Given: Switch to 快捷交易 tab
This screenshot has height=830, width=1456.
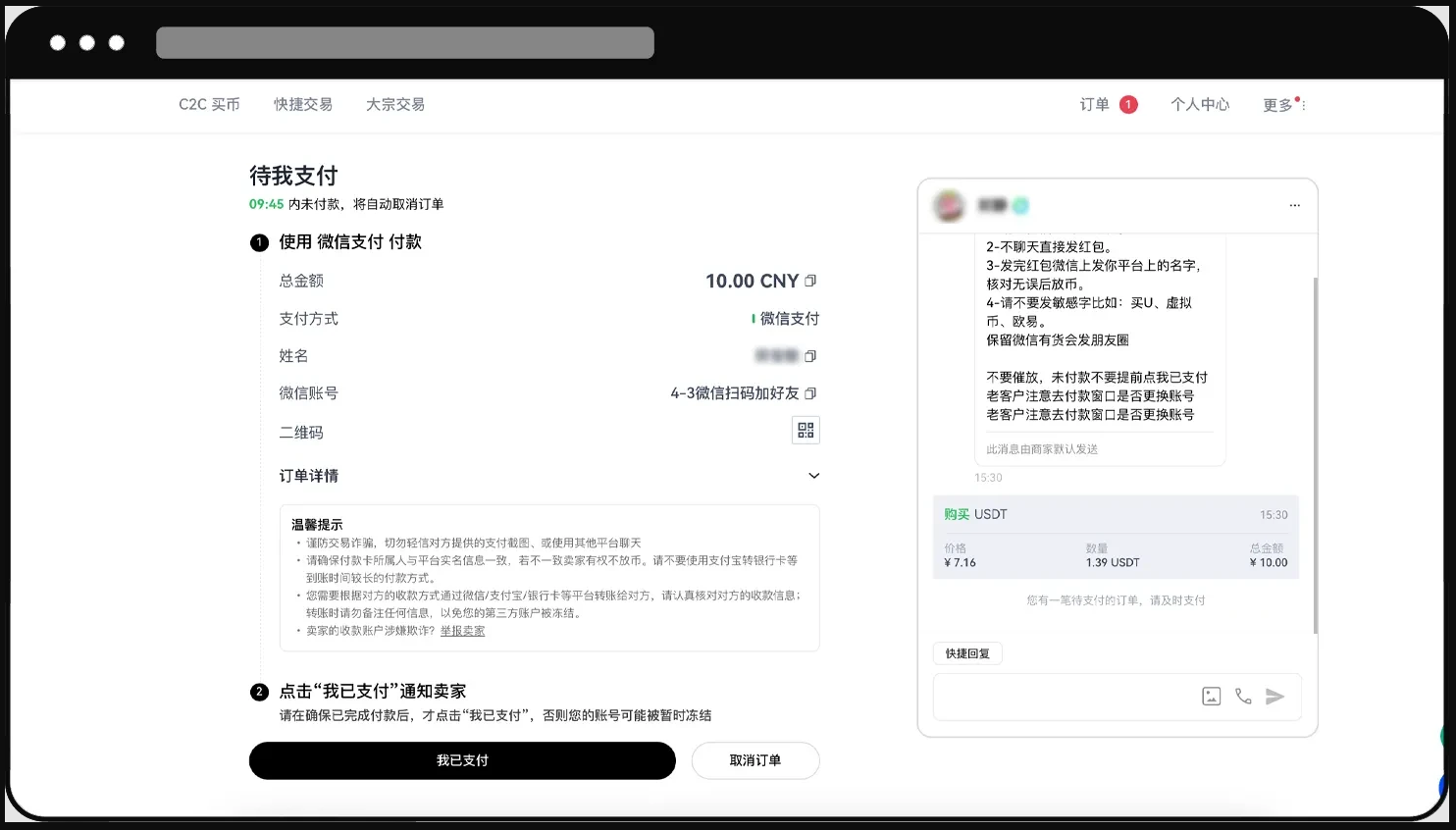Looking at the screenshot, I should [x=303, y=105].
